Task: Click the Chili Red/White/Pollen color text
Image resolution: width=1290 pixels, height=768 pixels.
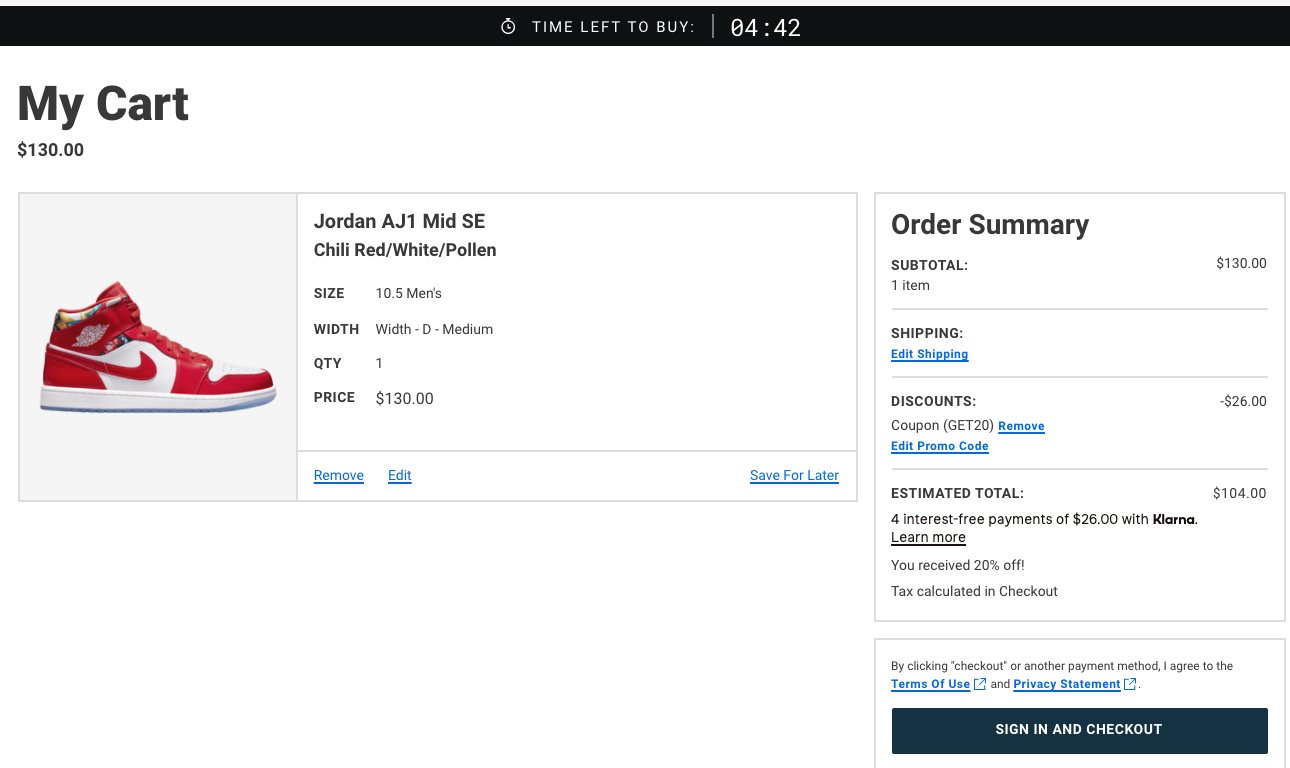Action: click(405, 250)
